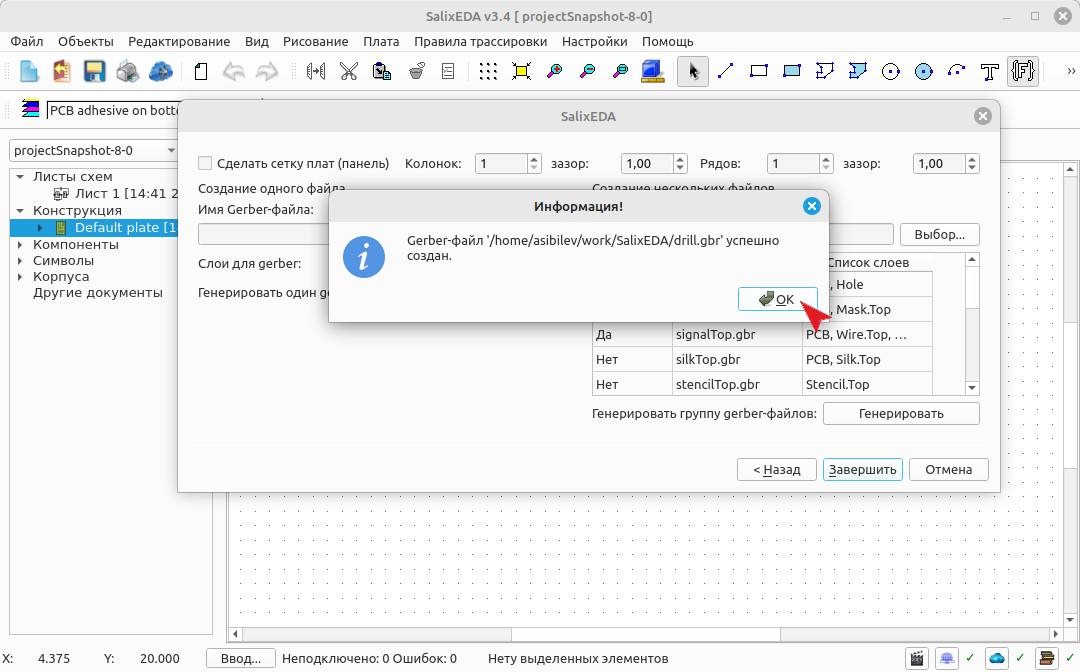Click the zoom to fit yellow icon
Viewport: 1080px width, 672px height.
[x=521, y=71]
